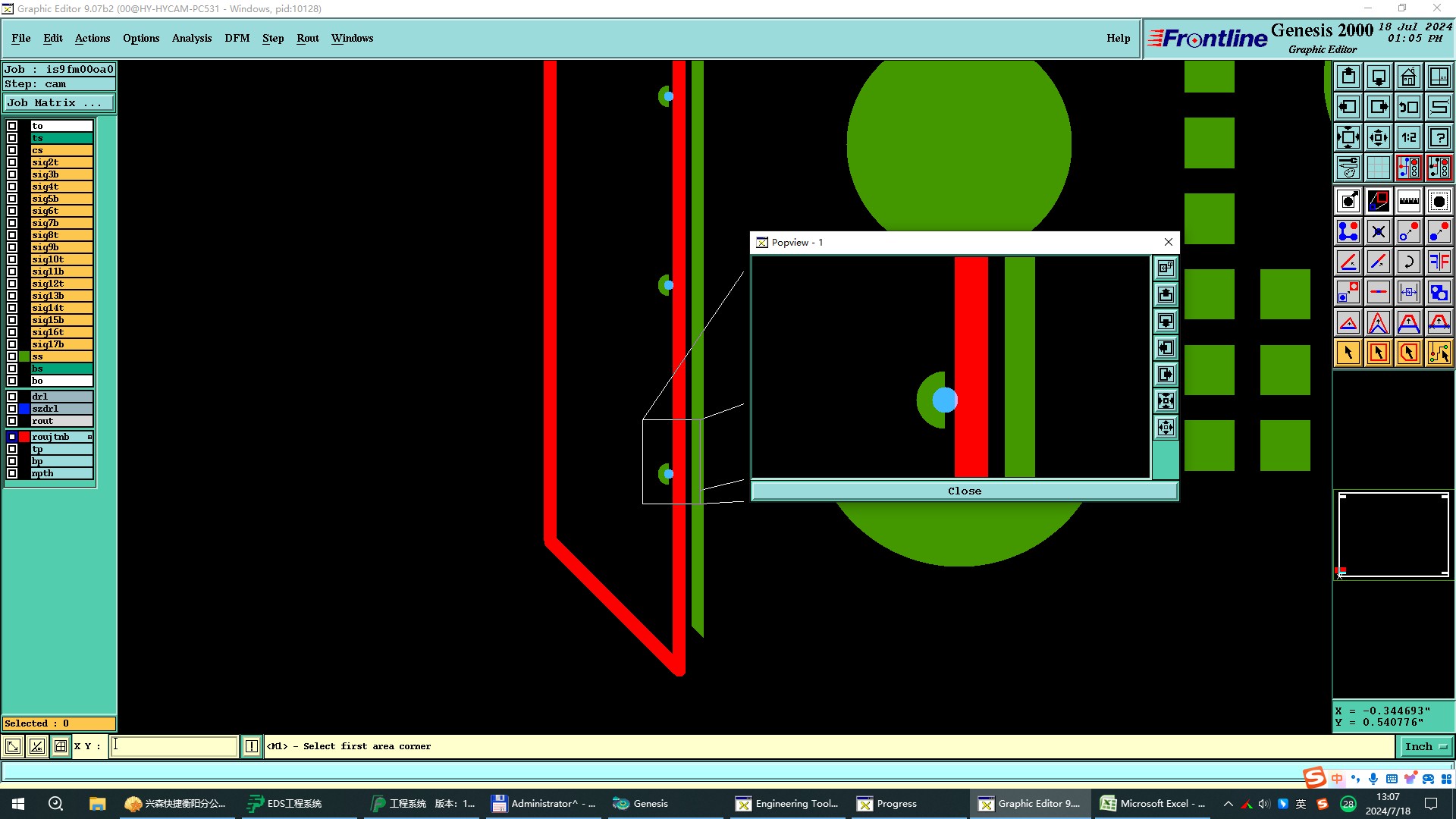
Task: Select the plain arrow select tool
Action: pyautogui.click(x=1348, y=353)
